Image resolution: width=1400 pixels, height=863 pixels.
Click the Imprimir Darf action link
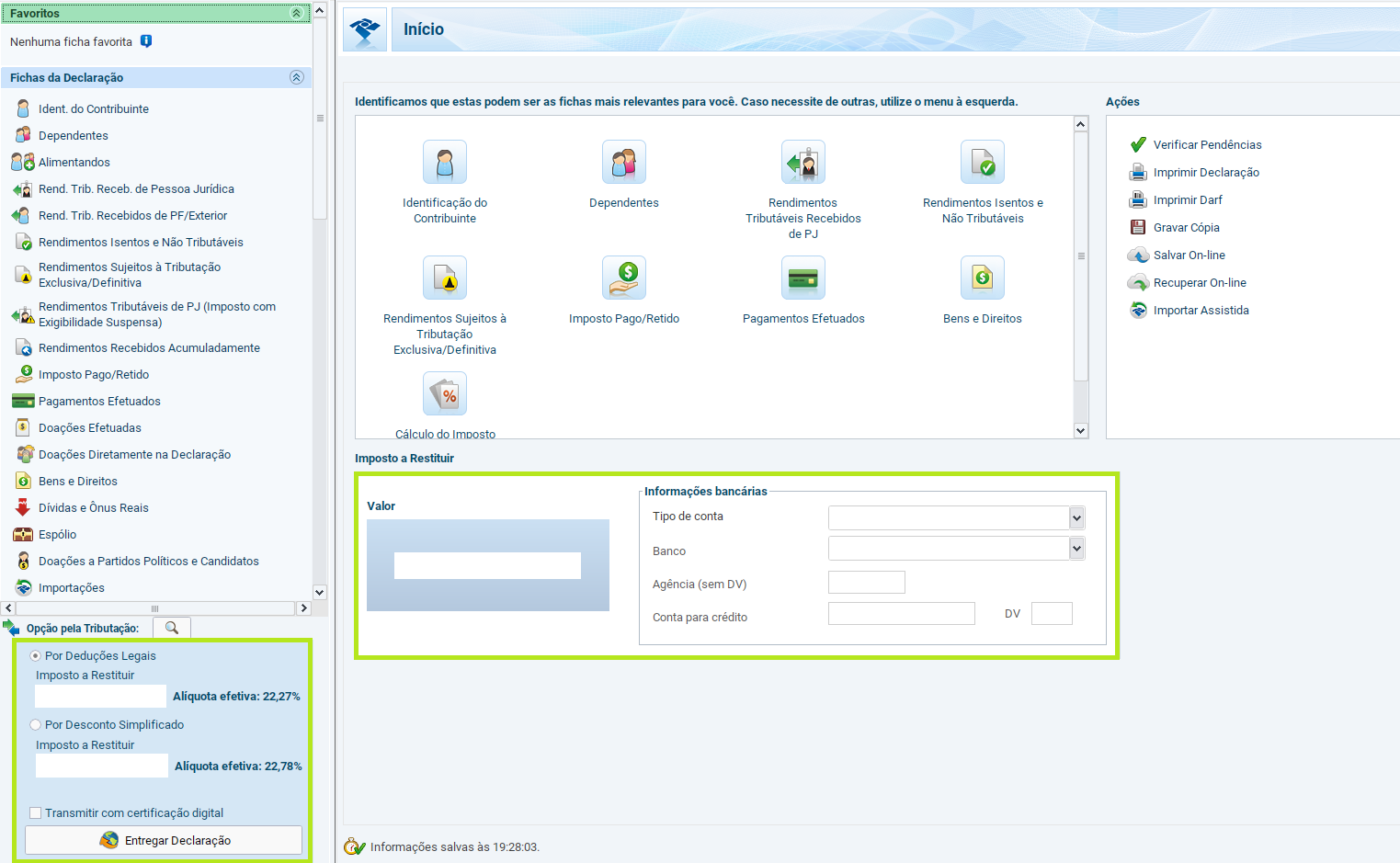tap(1188, 200)
